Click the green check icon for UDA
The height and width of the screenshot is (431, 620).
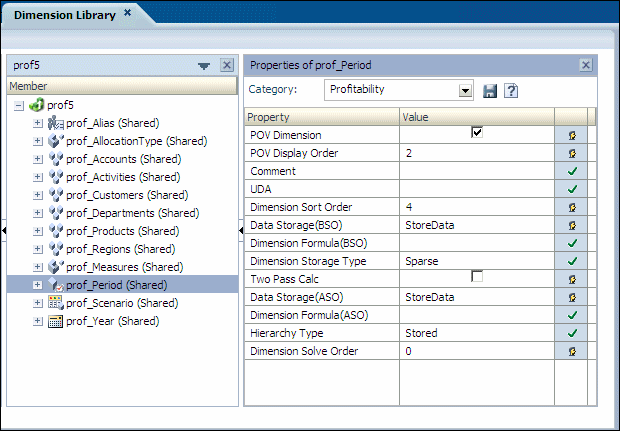pos(572,189)
